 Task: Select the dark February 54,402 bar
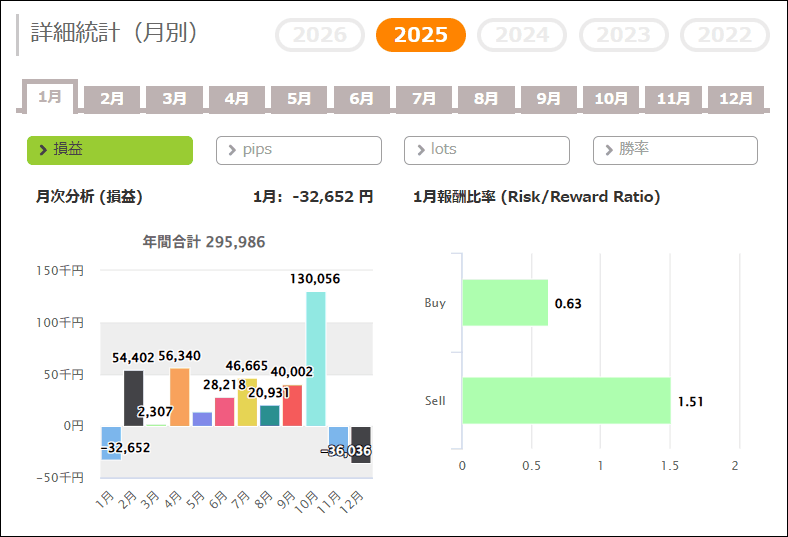[x=134, y=398]
